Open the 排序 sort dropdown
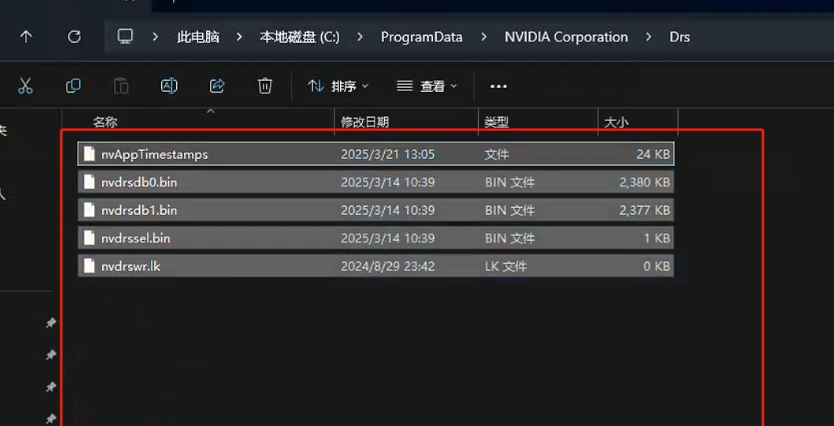Screen dimensions: 834x426 click(338, 86)
